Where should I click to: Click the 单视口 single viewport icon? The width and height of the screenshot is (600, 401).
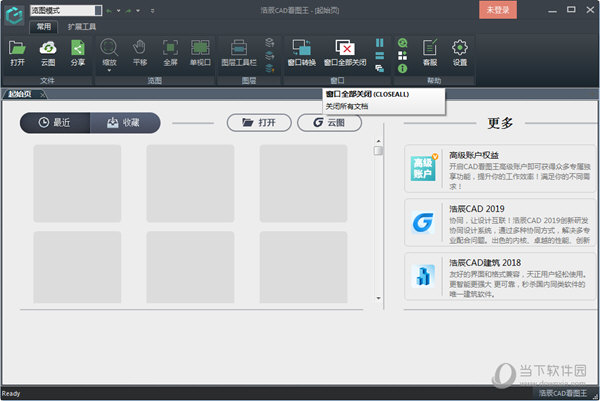point(200,51)
